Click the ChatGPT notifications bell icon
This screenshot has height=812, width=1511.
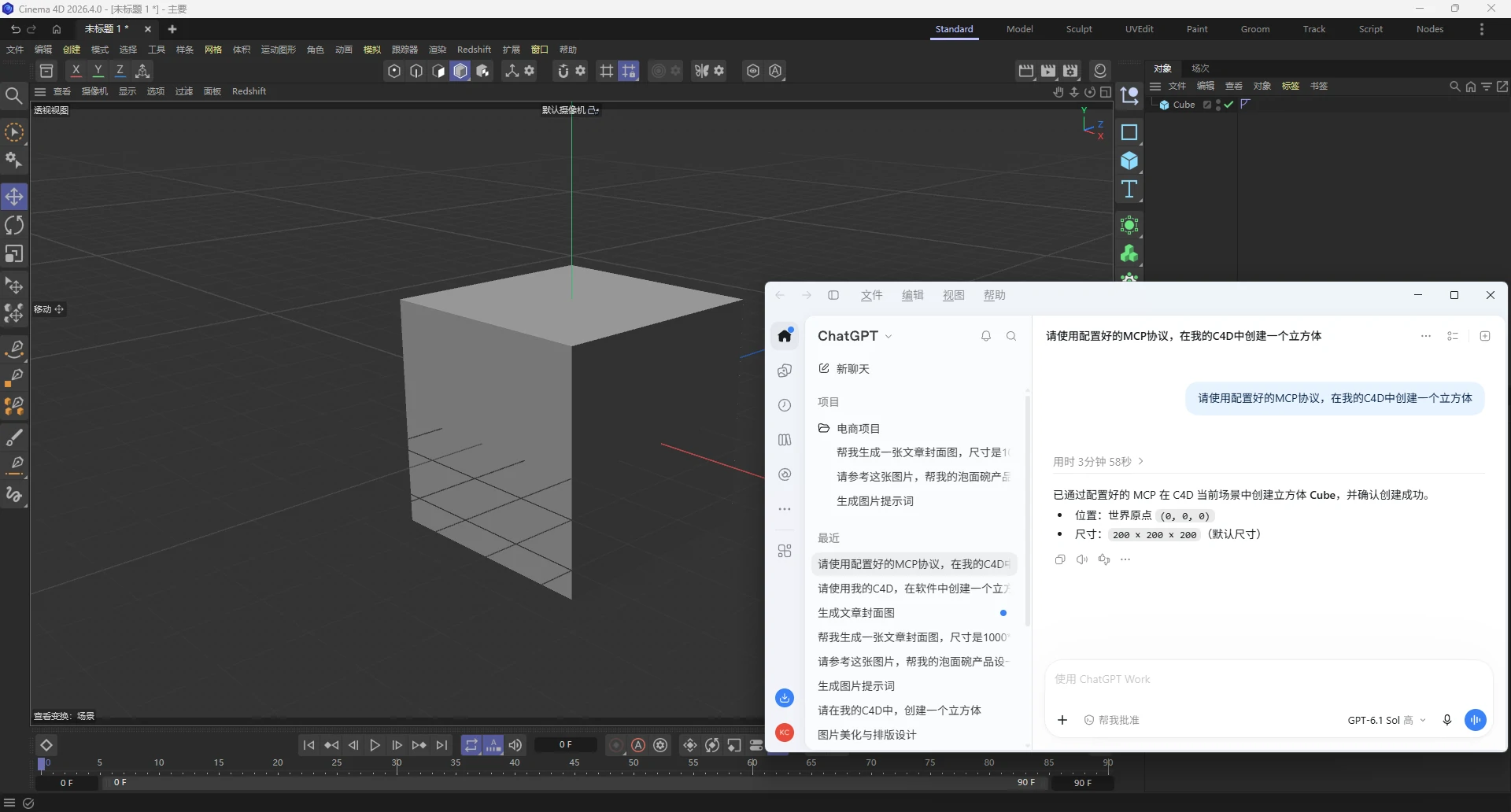click(x=986, y=336)
